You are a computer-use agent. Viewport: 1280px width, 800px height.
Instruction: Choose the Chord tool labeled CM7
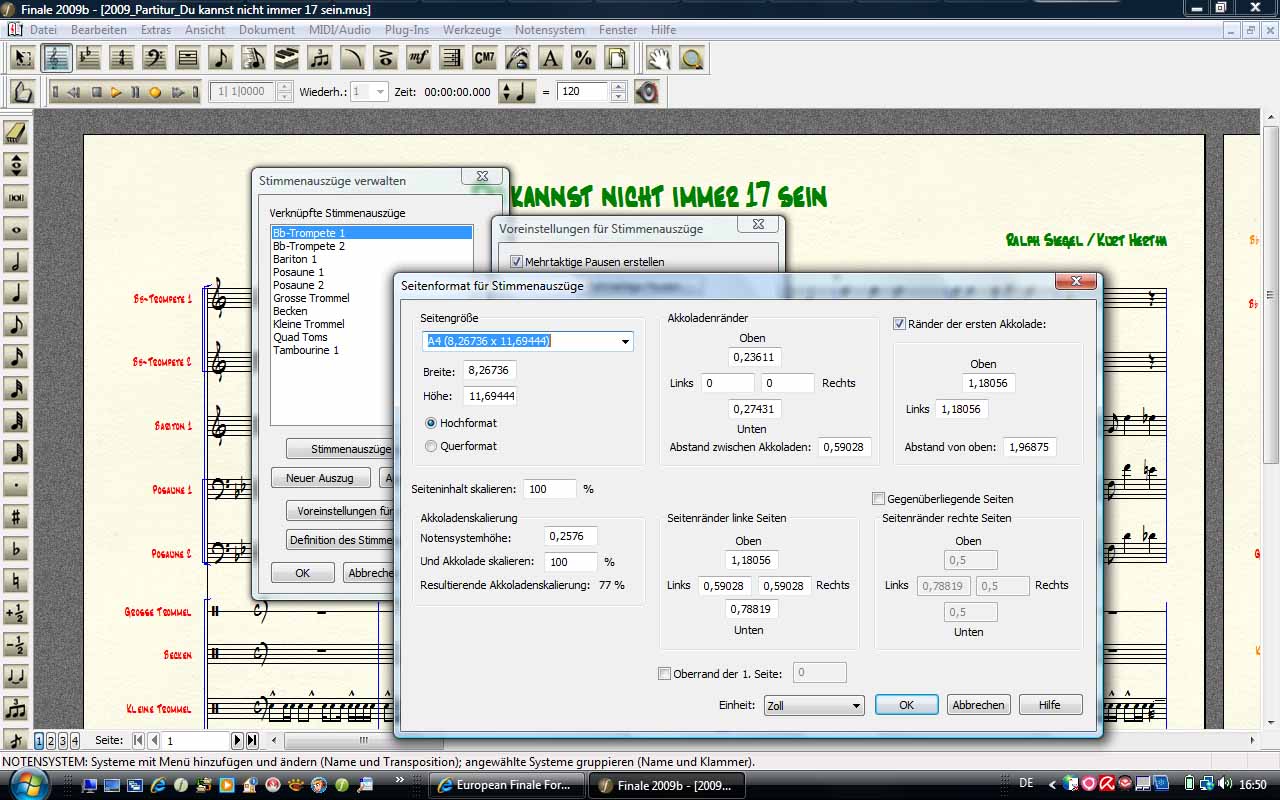484,58
